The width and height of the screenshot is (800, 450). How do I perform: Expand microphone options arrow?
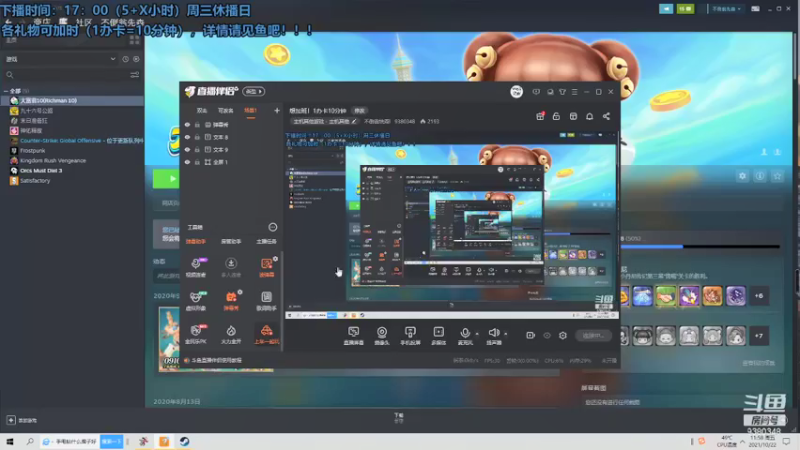point(477,334)
